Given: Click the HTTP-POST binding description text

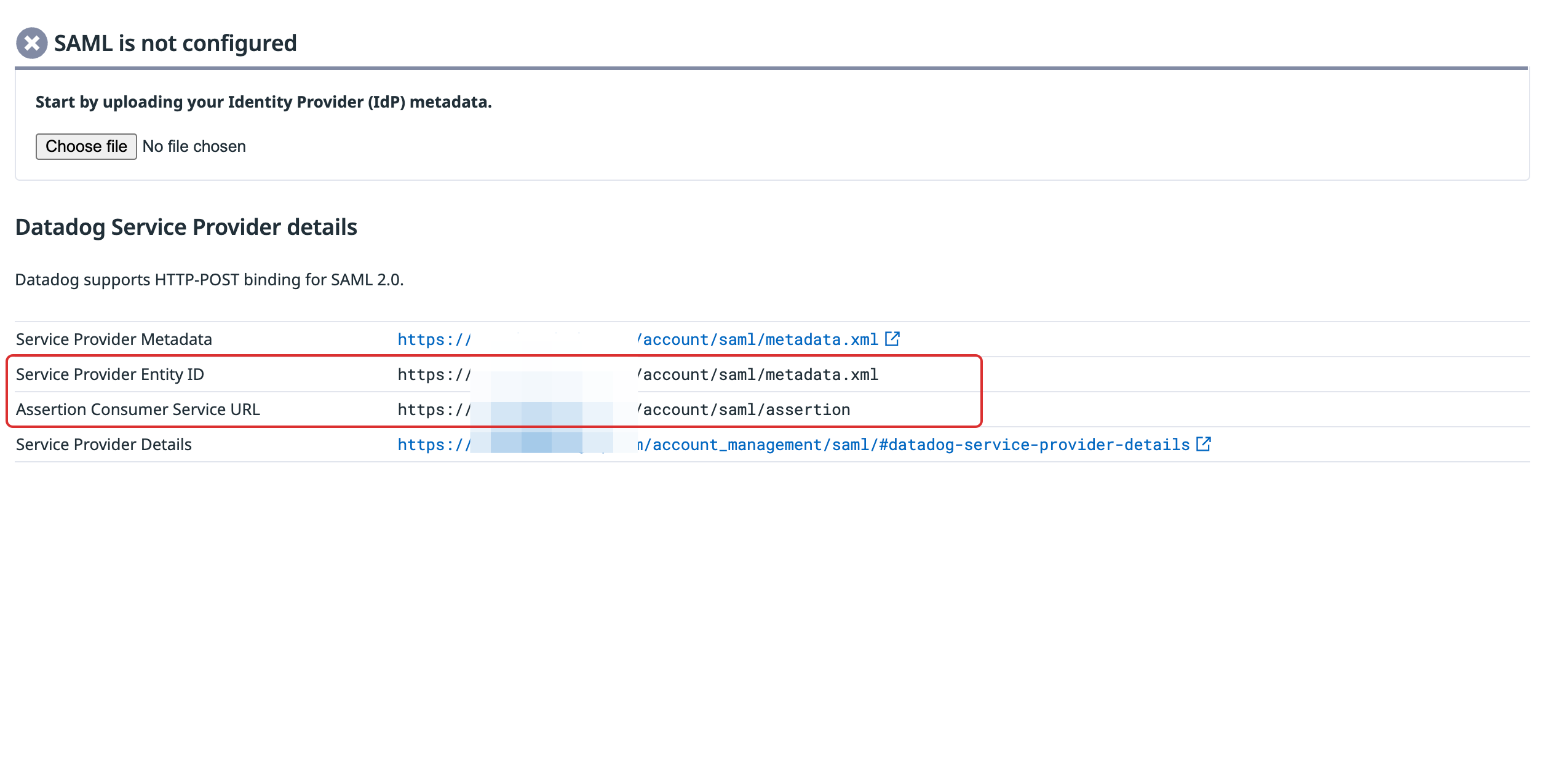Looking at the screenshot, I should point(209,280).
